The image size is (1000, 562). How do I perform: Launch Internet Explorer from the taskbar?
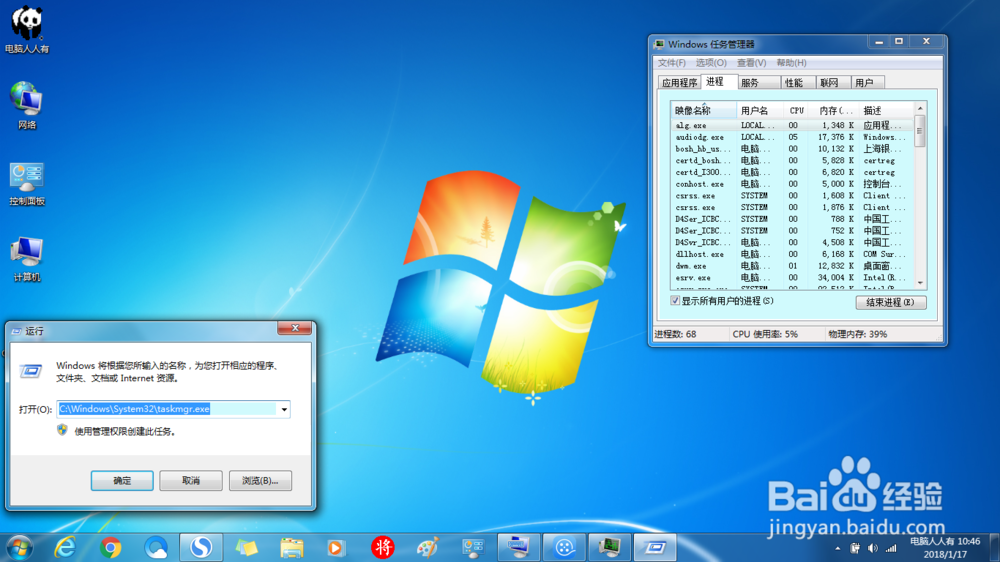tap(65, 547)
